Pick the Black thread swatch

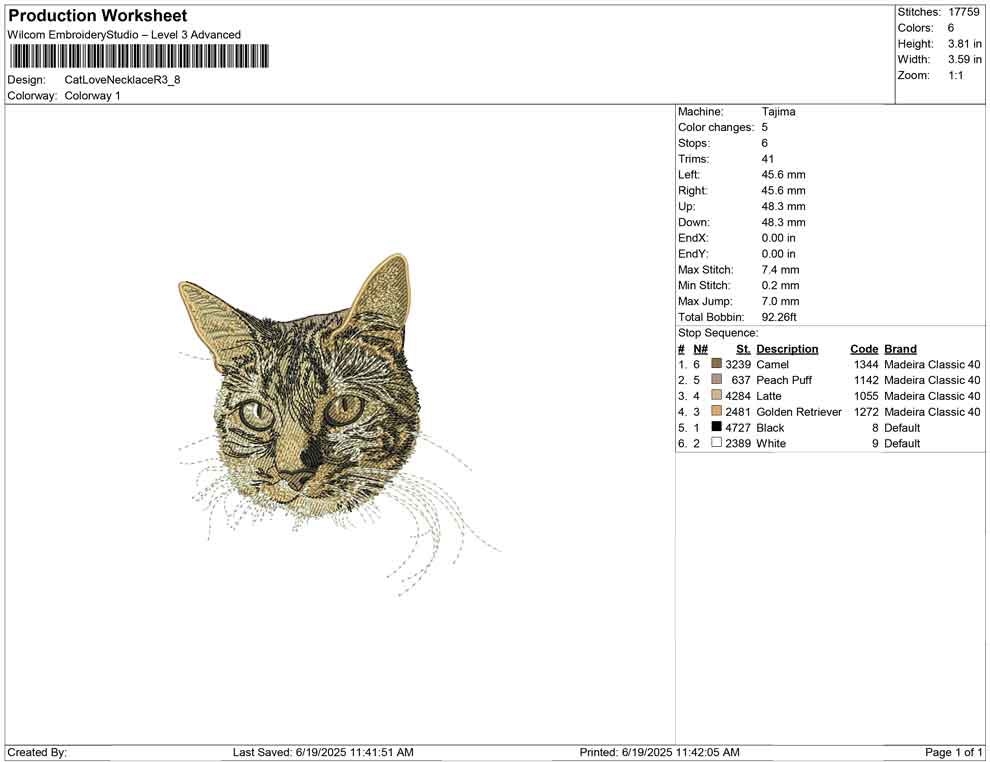point(716,427)
